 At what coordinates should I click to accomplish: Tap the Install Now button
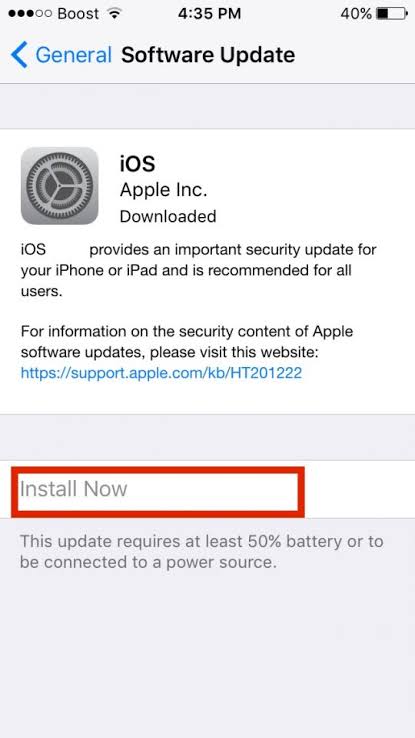(x=158, y=489)
